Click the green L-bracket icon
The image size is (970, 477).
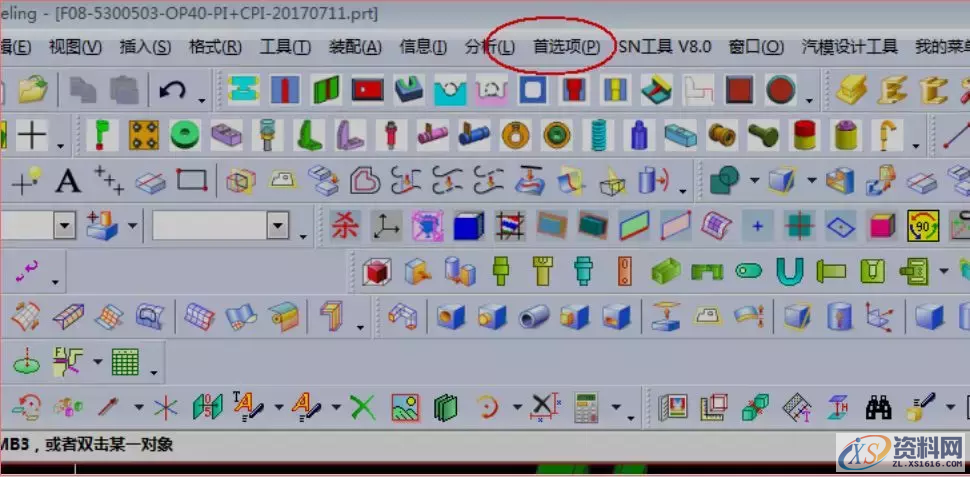tap(309, 135)
